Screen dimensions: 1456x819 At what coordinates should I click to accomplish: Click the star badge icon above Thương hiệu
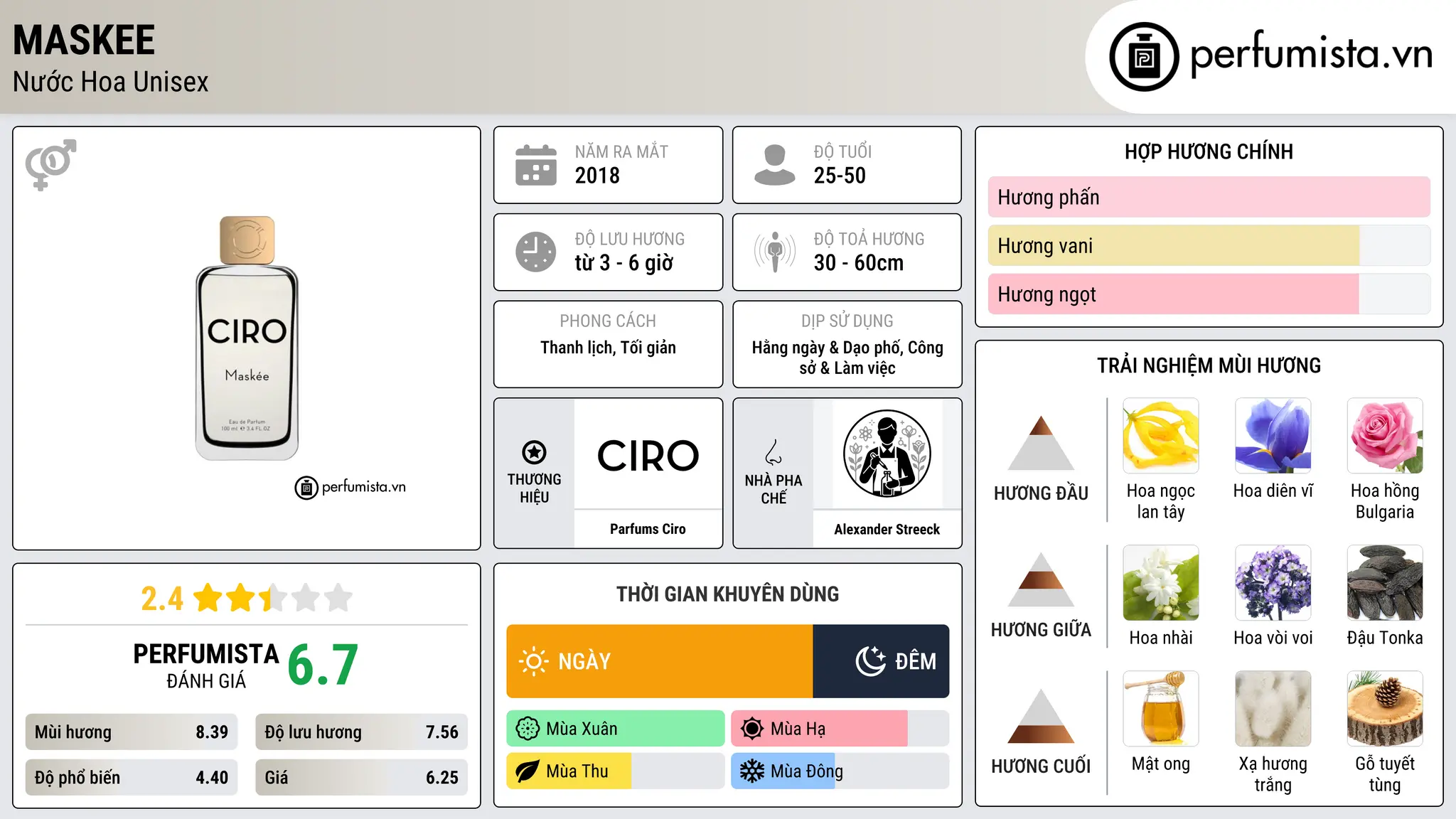coord(534,452)
